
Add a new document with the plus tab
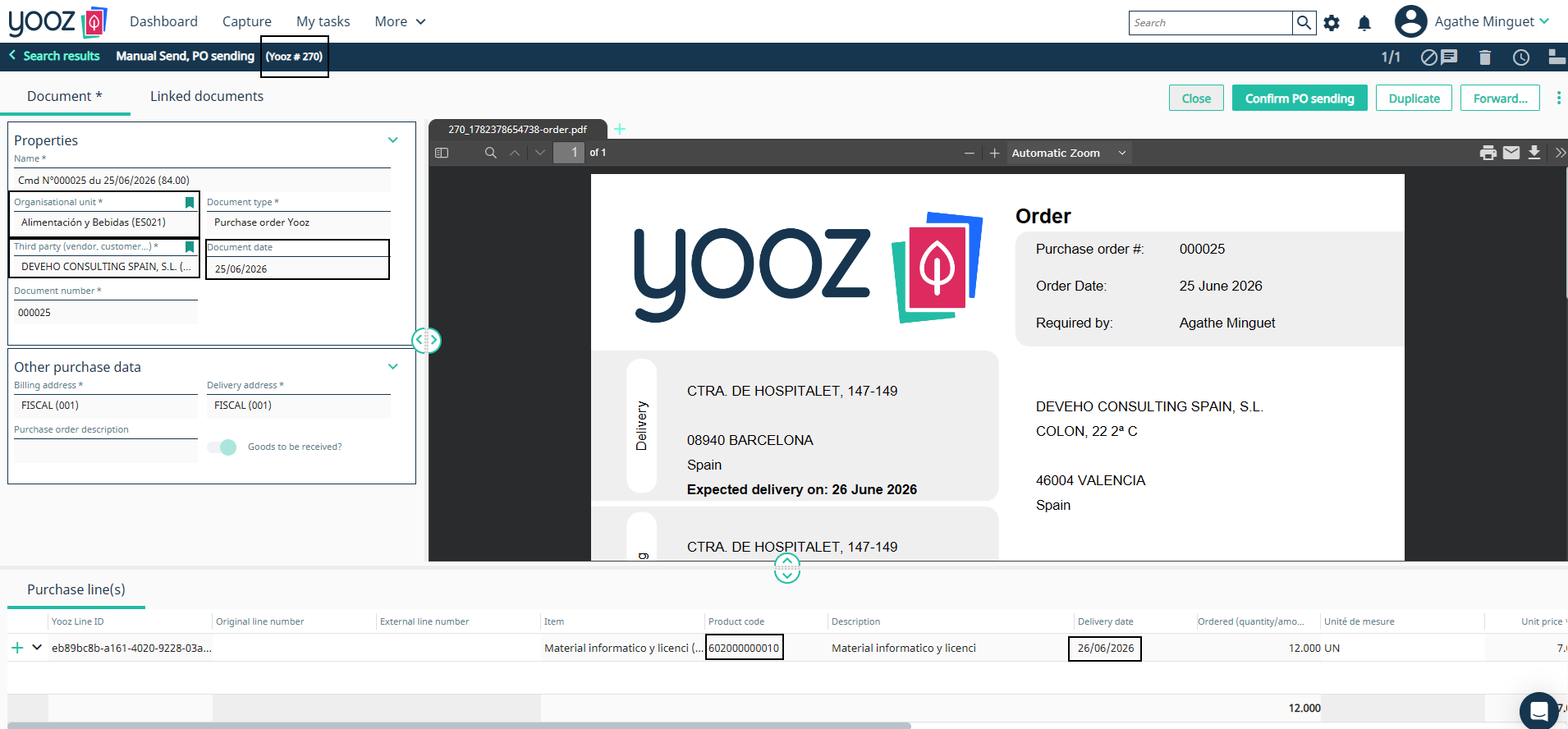pos(620,129)
